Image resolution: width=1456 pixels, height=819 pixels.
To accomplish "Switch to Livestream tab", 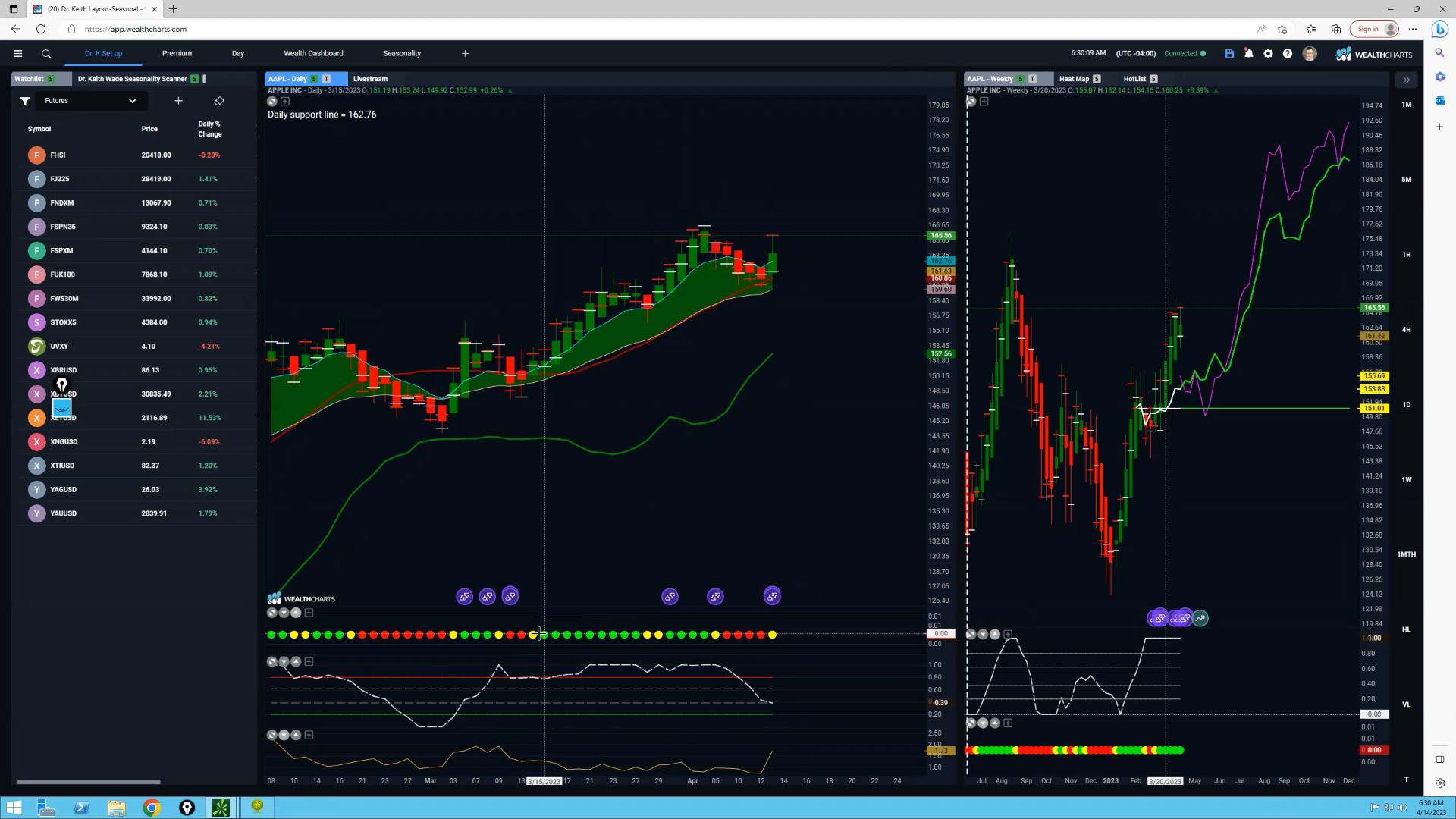I will 370,79.
